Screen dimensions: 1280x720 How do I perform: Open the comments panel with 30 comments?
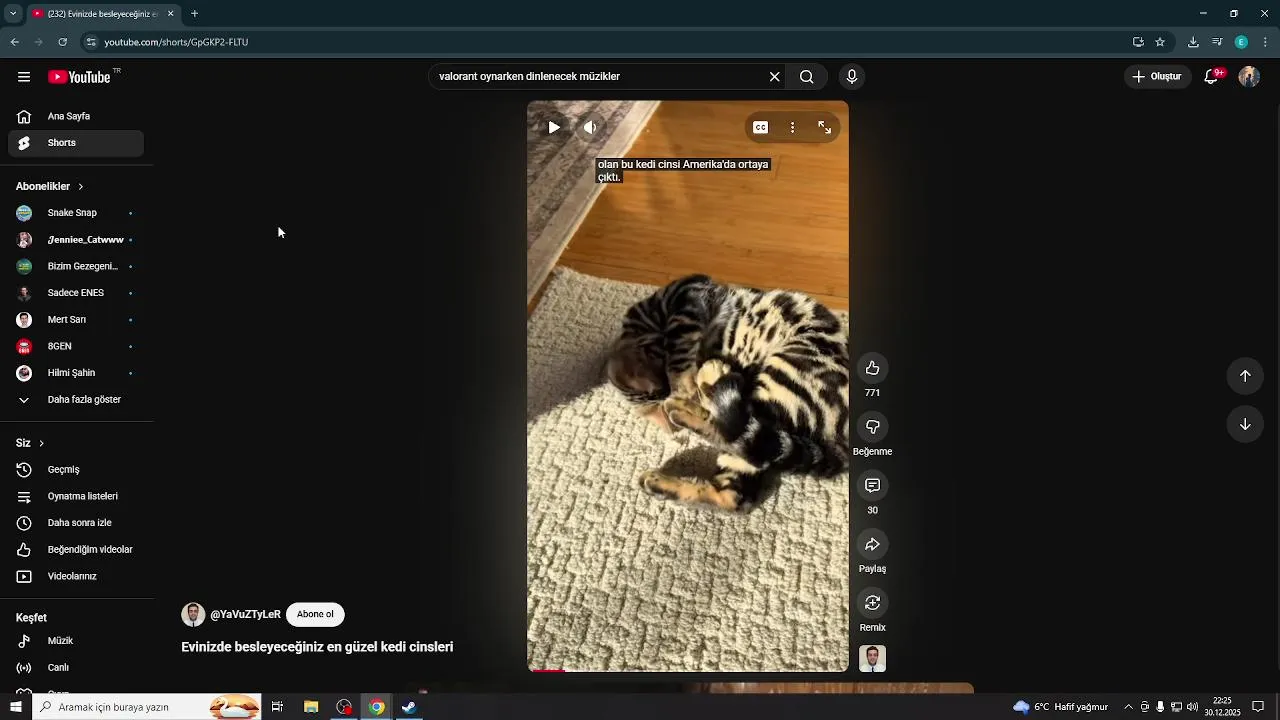[872, 485]
